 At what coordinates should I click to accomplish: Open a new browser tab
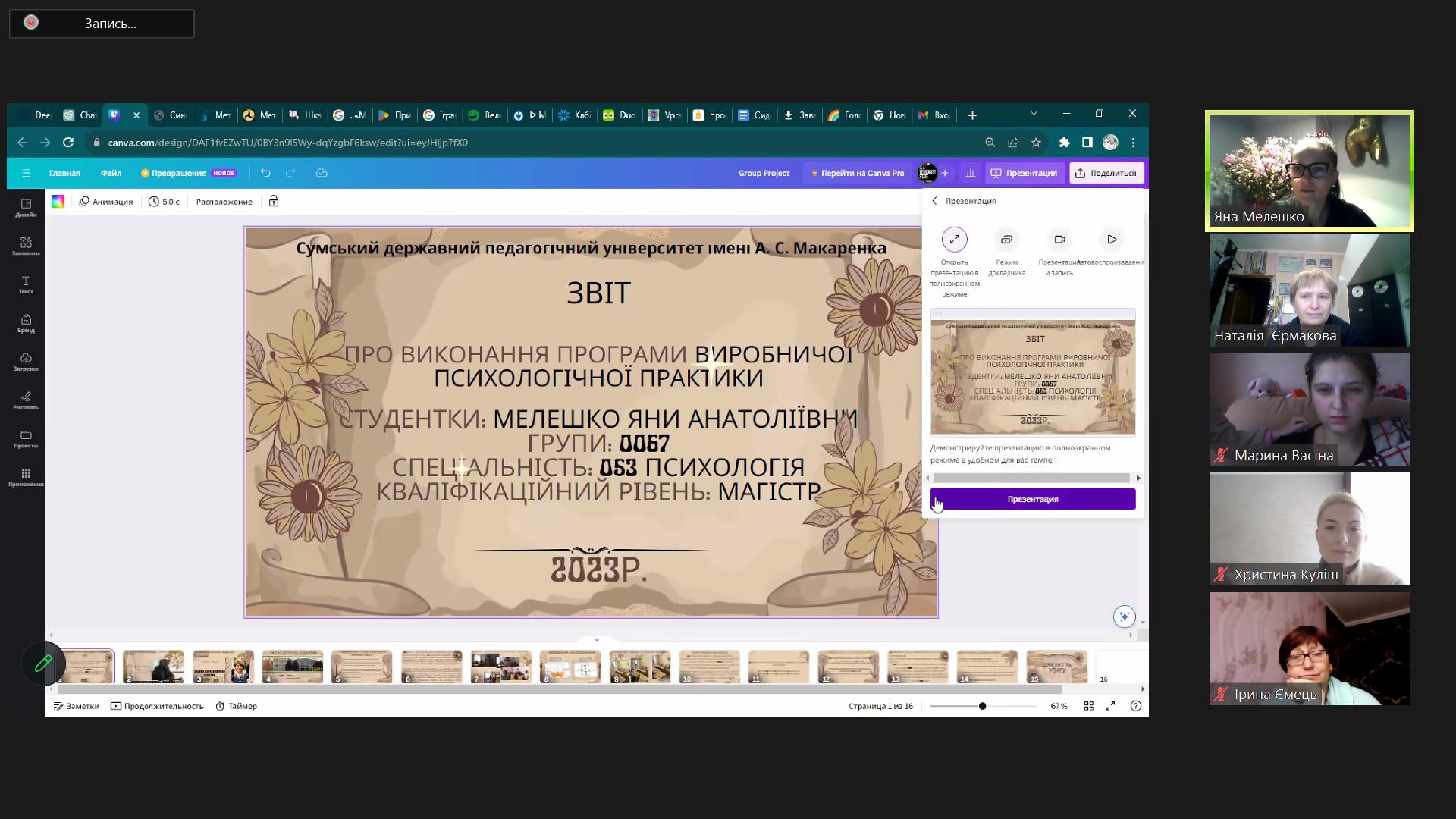(972, 115)
